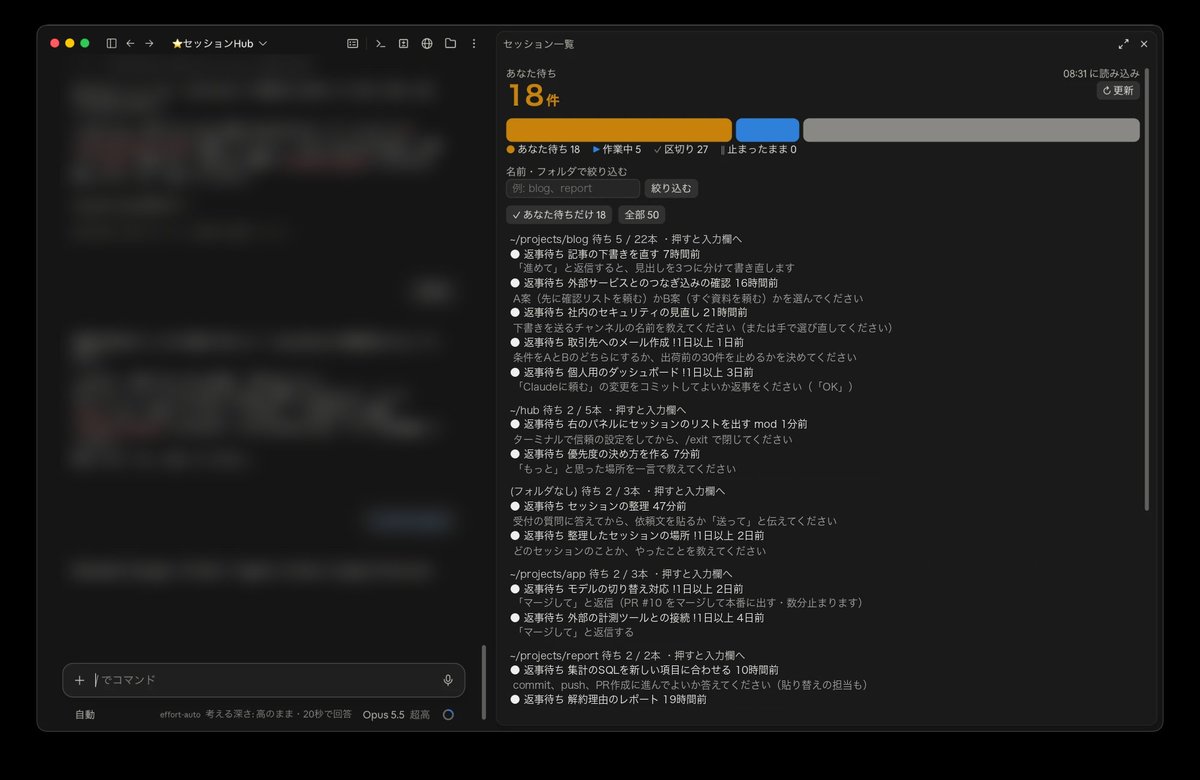The height and width of the screenshot is (780, 1200).
Task: Click the person panel toolbar icon
Action: pos(403,43)
